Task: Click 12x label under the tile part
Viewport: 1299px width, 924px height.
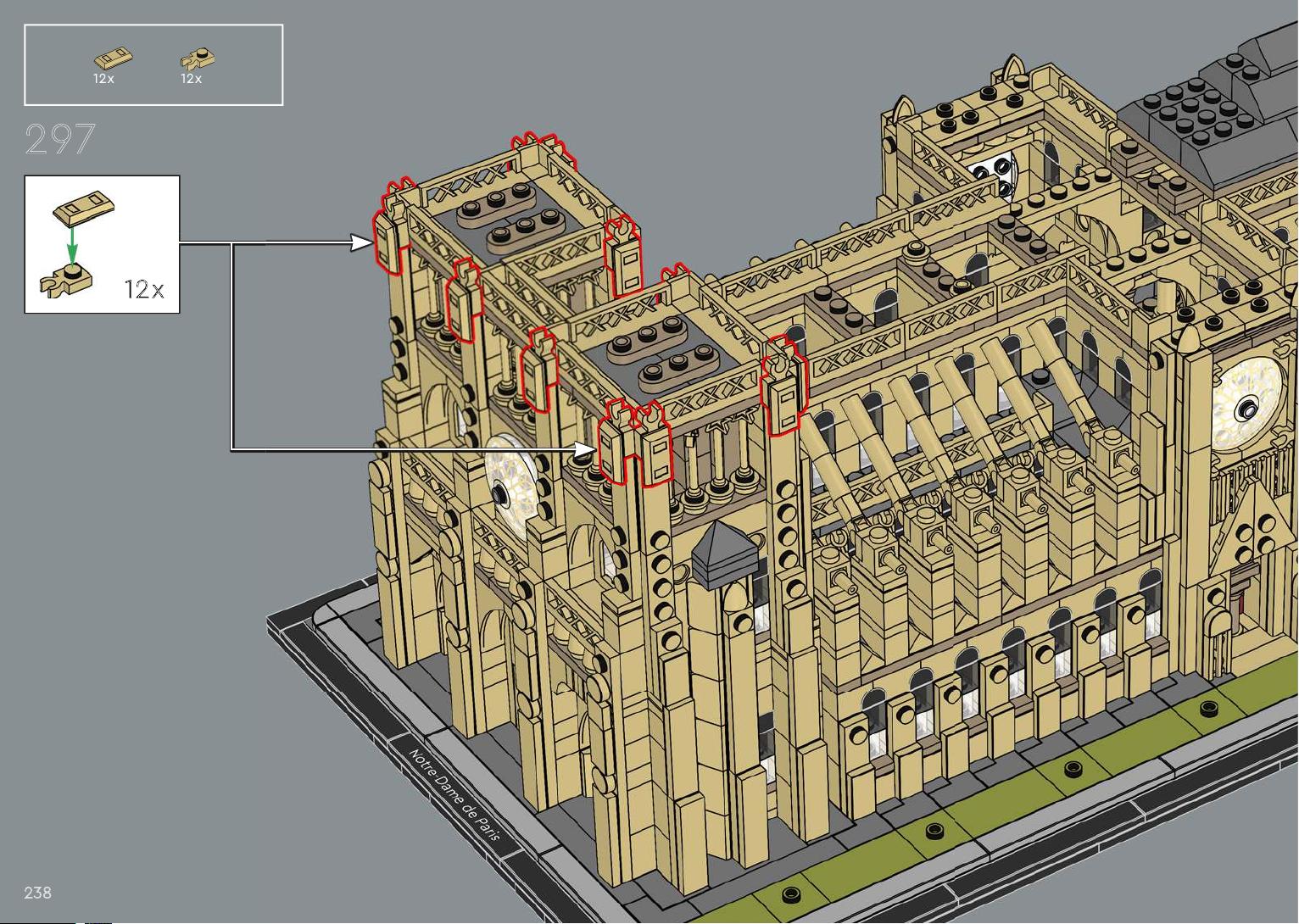Action: click(x=103, y=79)
